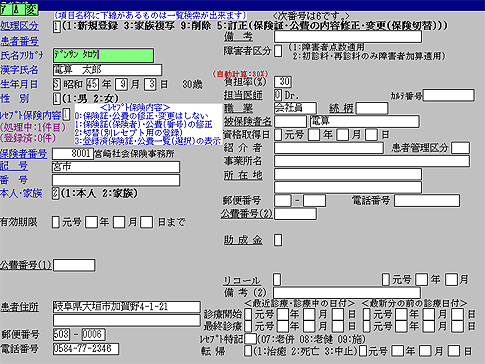Viewport: 485px width, 364px height.
Task: Click the 職業 field showing 会社員
Action: (295, 108)
